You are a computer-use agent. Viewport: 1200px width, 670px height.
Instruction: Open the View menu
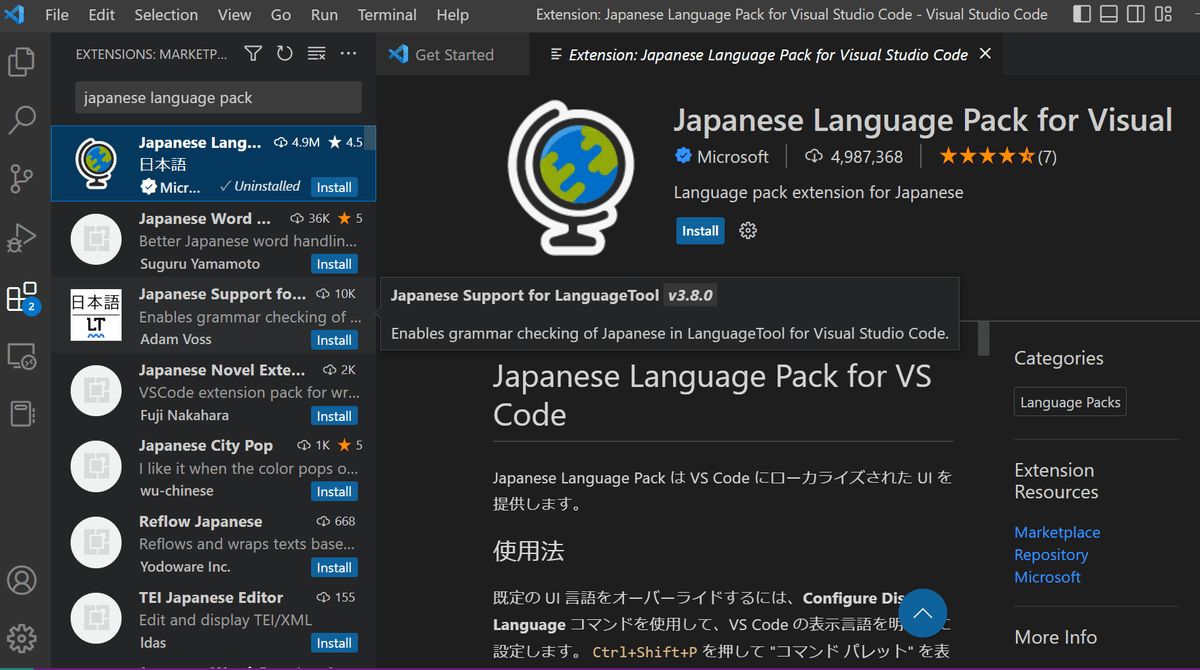click(235, 15)
